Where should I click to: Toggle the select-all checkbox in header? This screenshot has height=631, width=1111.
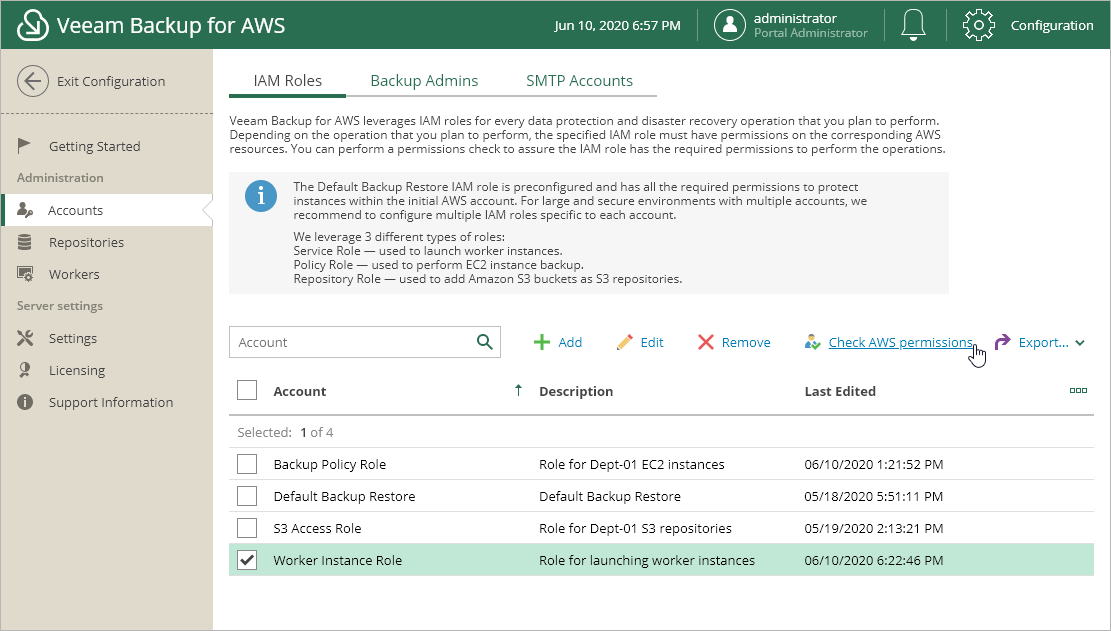pos(247,391)
